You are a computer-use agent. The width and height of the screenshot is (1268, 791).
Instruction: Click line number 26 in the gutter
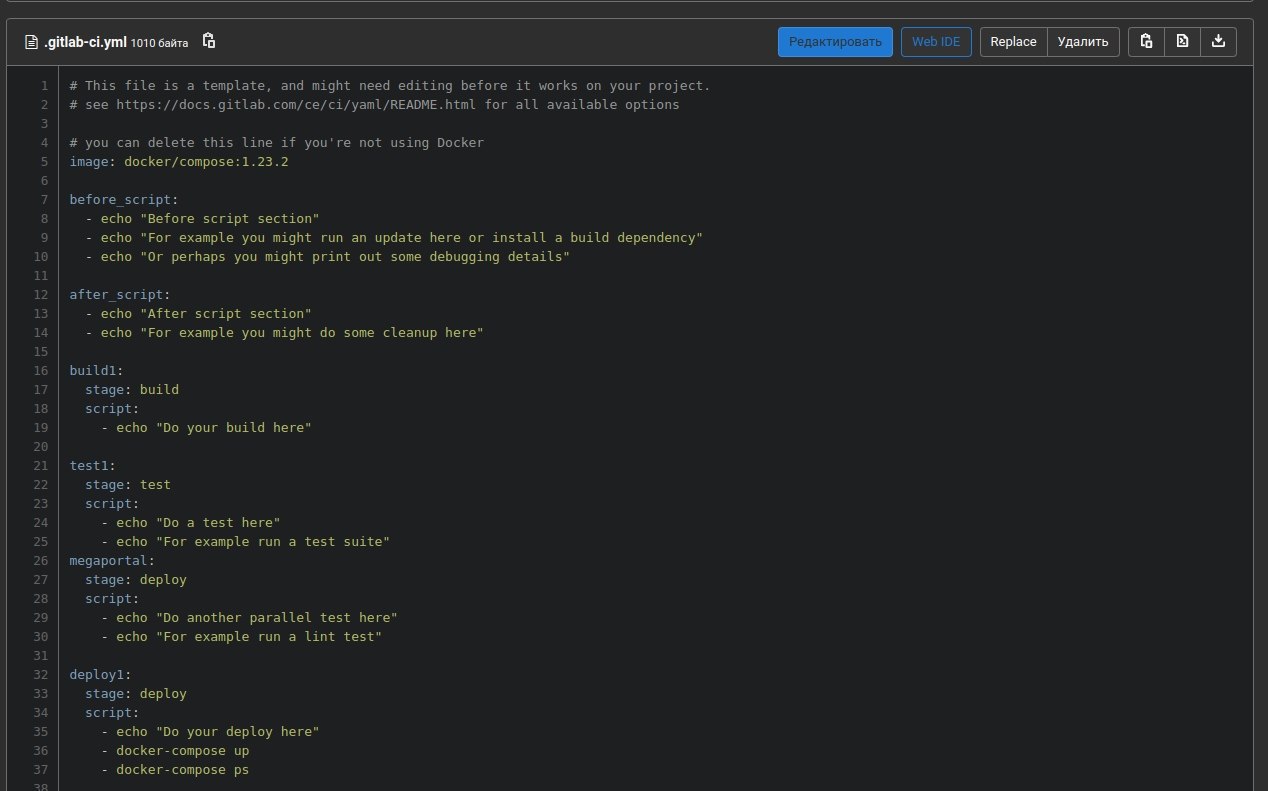pos(41,561)
